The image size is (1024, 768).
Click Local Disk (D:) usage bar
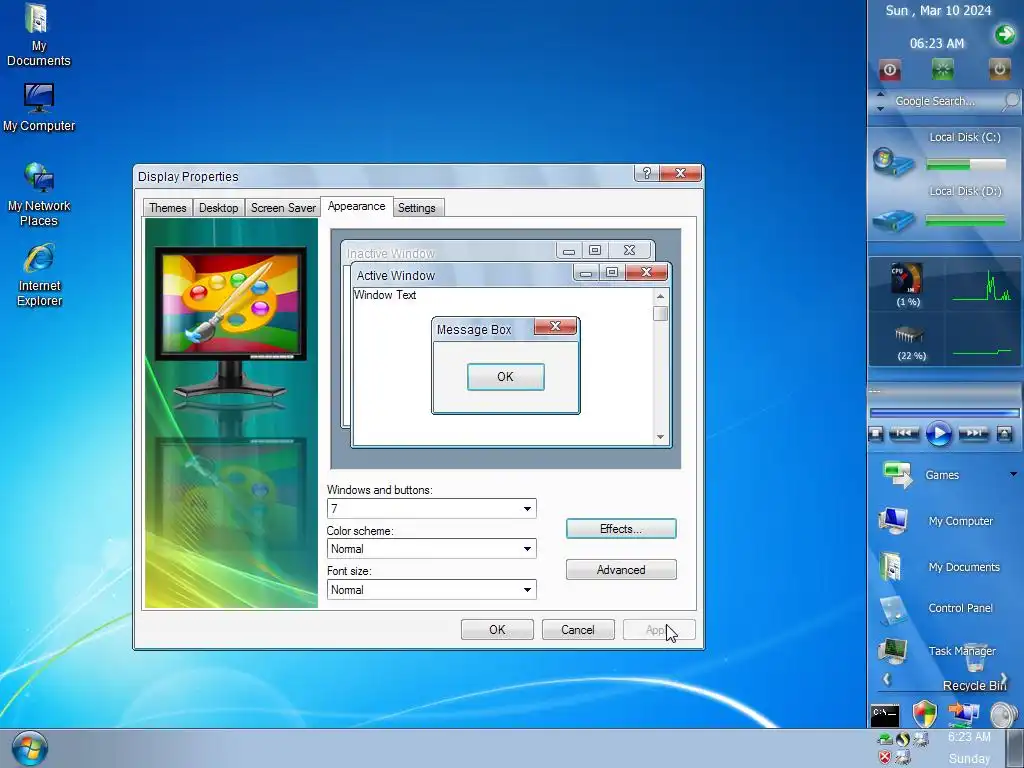click(966, 221)
